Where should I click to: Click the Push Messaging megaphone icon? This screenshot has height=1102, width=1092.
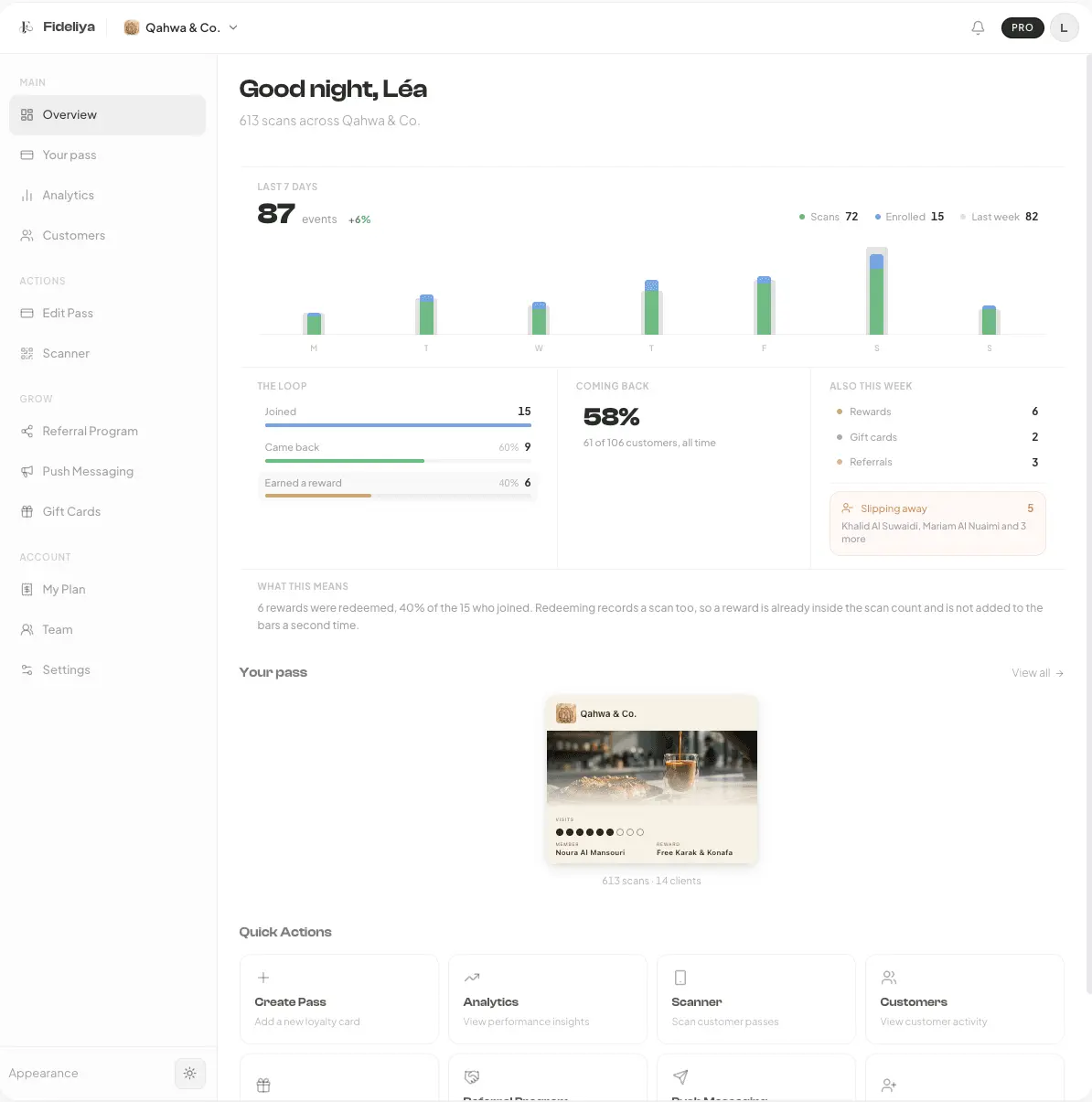(27, 471)
